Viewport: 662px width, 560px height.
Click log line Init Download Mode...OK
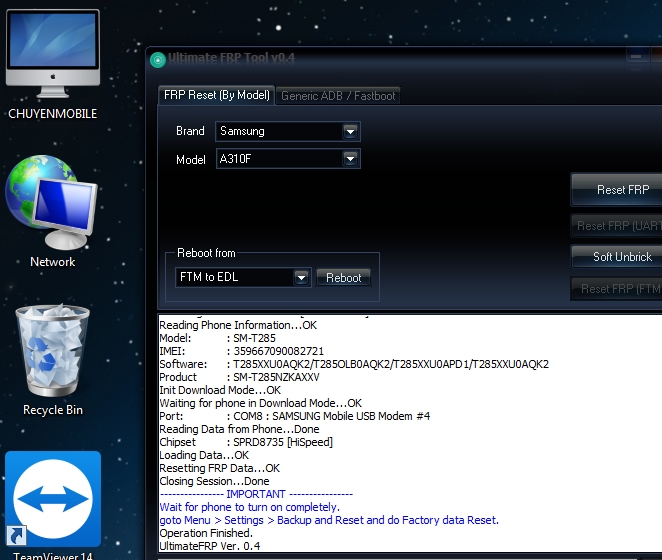click(x=220, y=390)
